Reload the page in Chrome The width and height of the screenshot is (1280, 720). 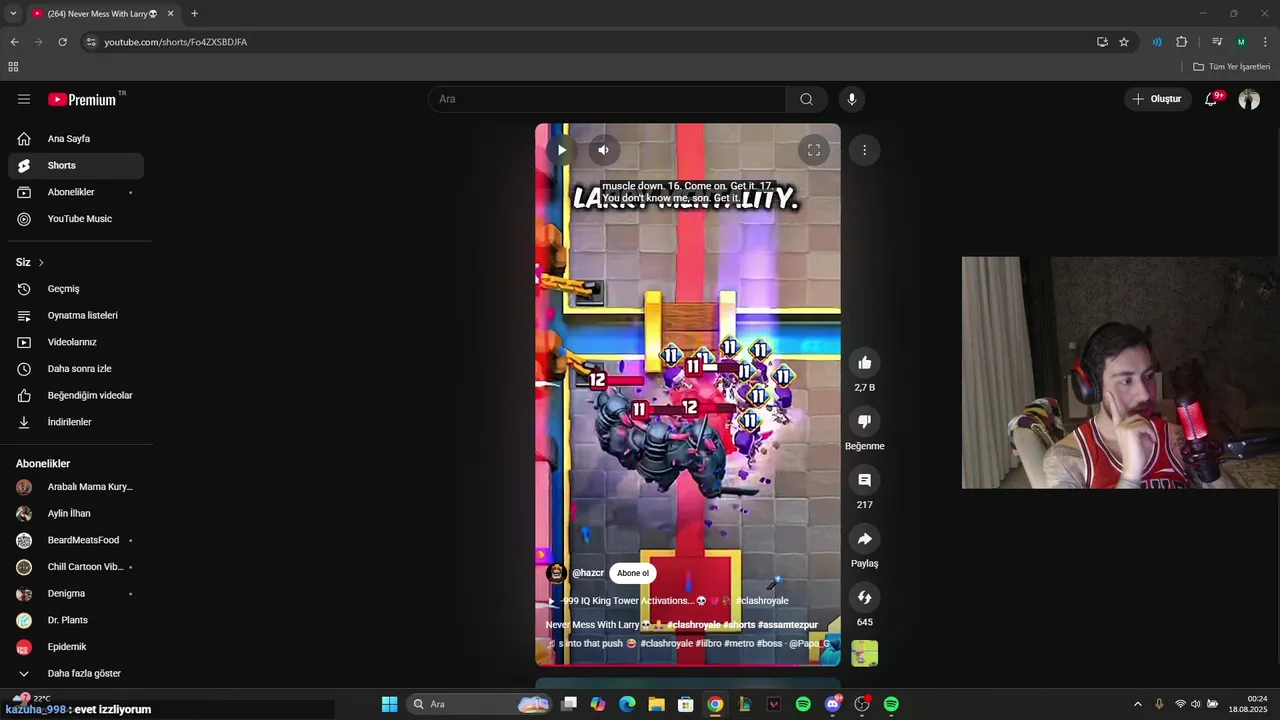(62, 42)
